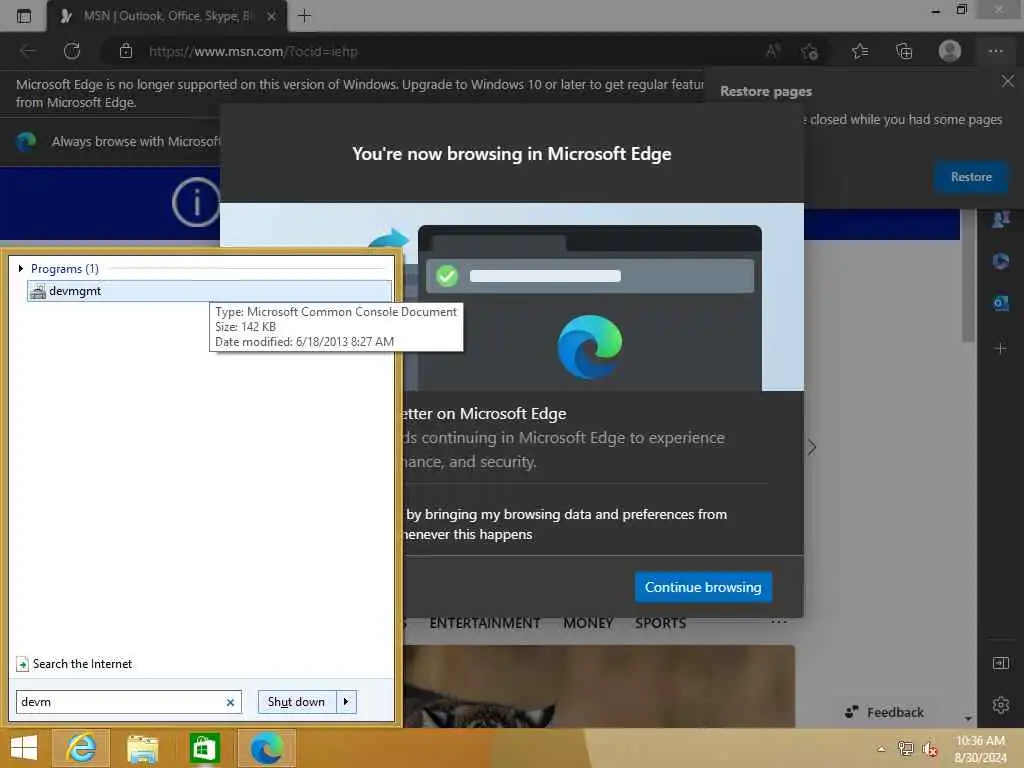Open Edge sidebar Outlook icon
This screenshot has height=768, width=1024.
click(1000, 303)
